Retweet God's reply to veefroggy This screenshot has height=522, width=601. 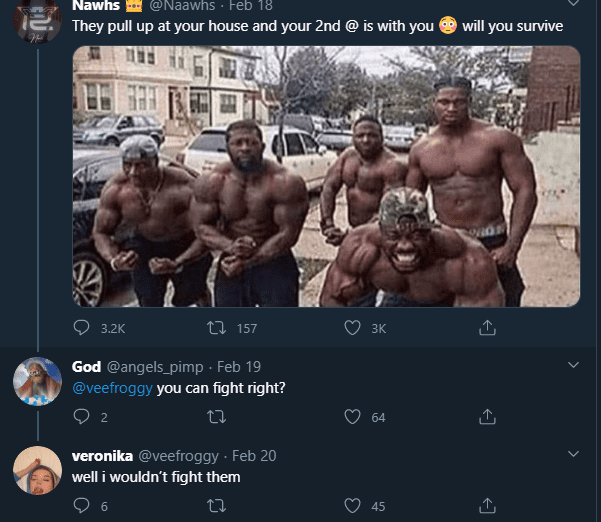[217, 417]
